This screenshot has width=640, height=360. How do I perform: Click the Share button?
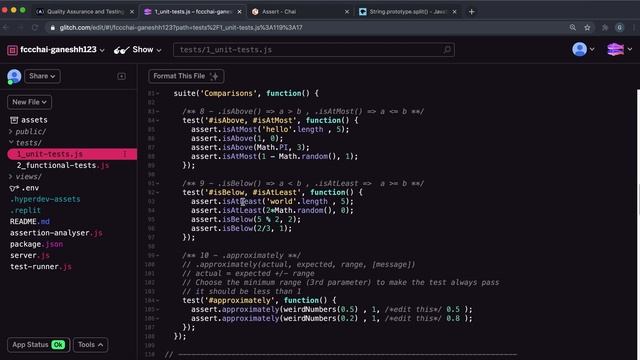coord(42,76)
